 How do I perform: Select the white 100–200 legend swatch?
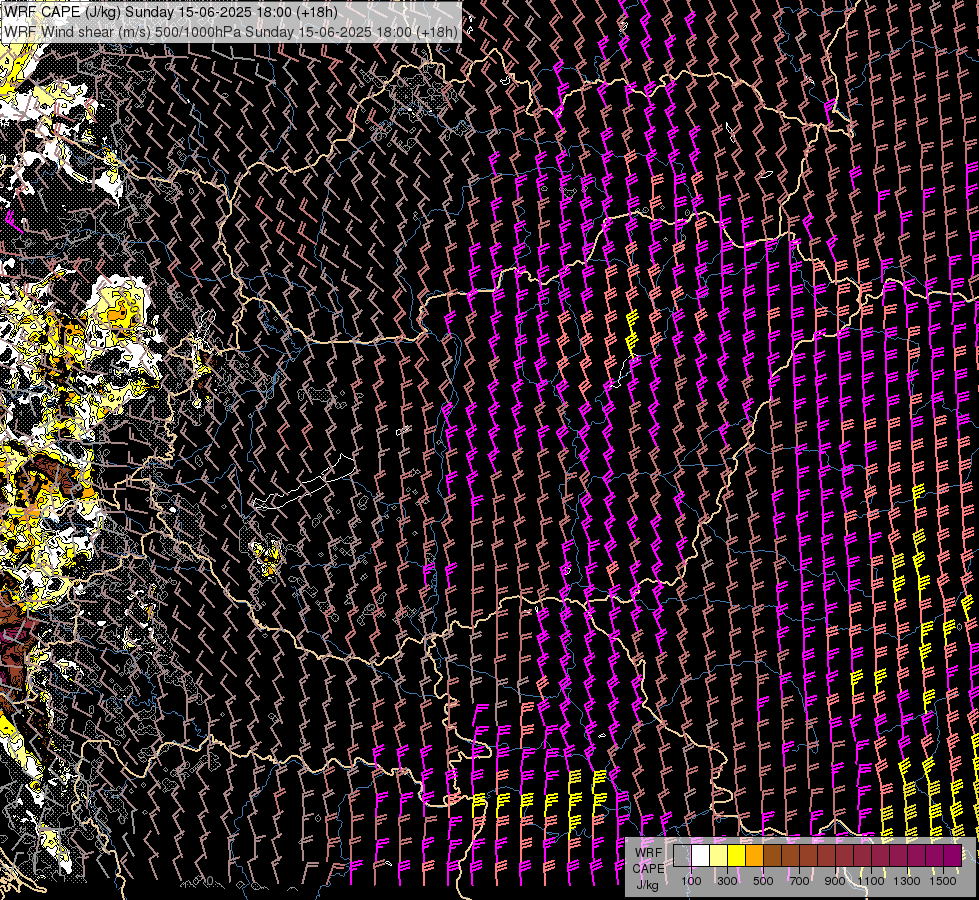(x=701, y=855)
